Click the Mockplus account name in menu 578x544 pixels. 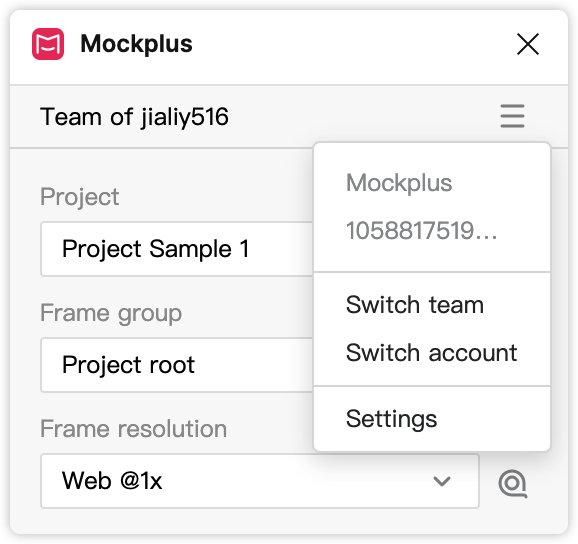pyautogui.click(x=399, y=183)
